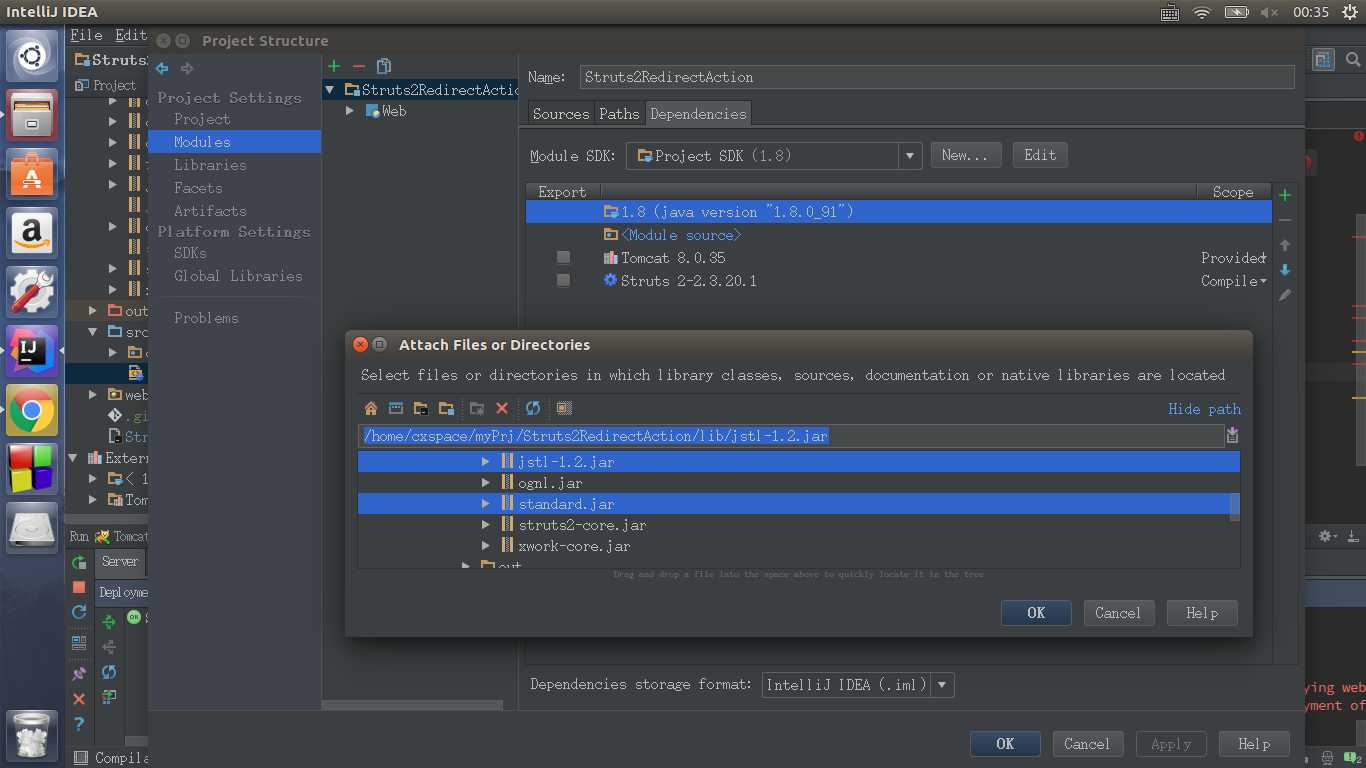The image size is (1366, 768).
Task: Switch to the Paths tab
Action: point(619,114)
